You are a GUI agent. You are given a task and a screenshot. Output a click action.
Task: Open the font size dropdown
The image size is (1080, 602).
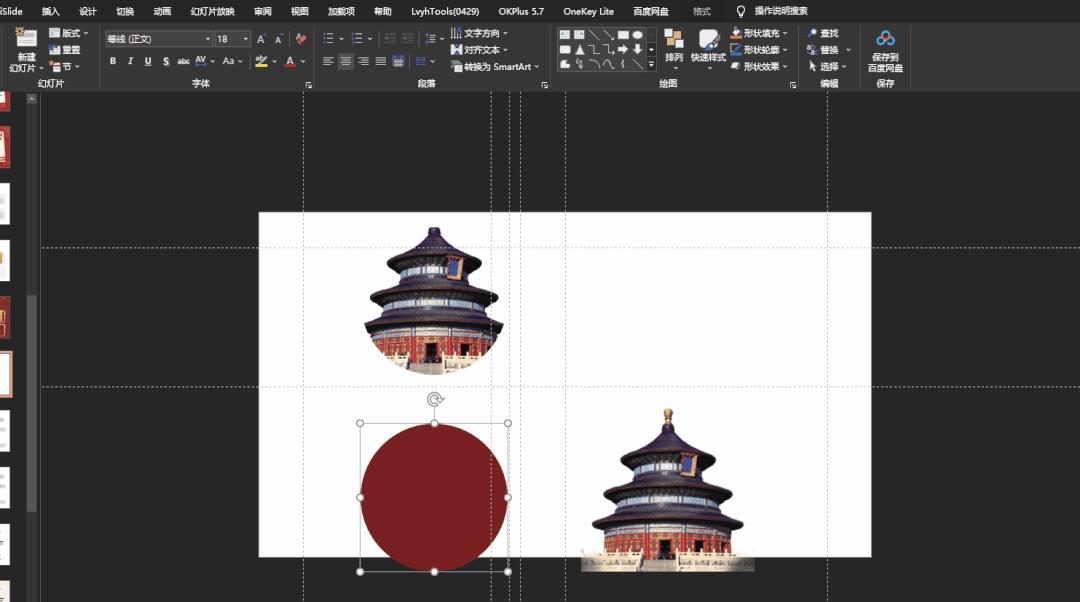pyautogui.click(x=243, y=38)
